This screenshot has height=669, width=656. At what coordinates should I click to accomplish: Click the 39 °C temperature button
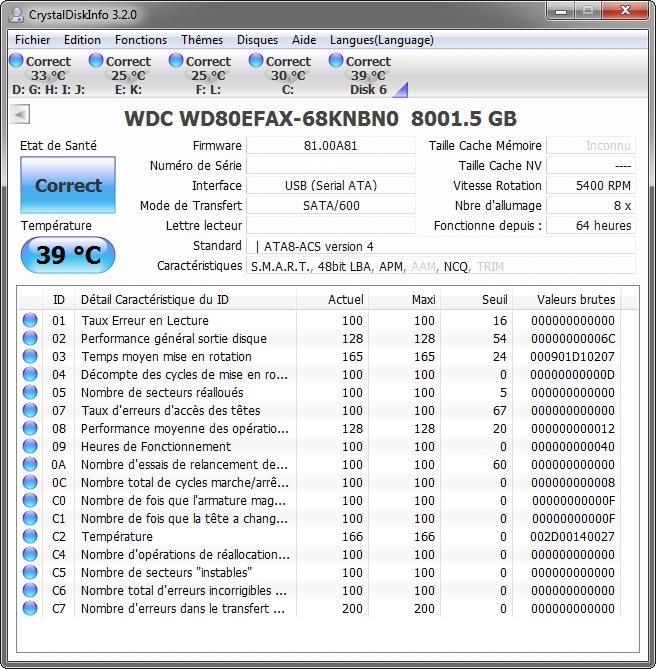pos(68,255)
